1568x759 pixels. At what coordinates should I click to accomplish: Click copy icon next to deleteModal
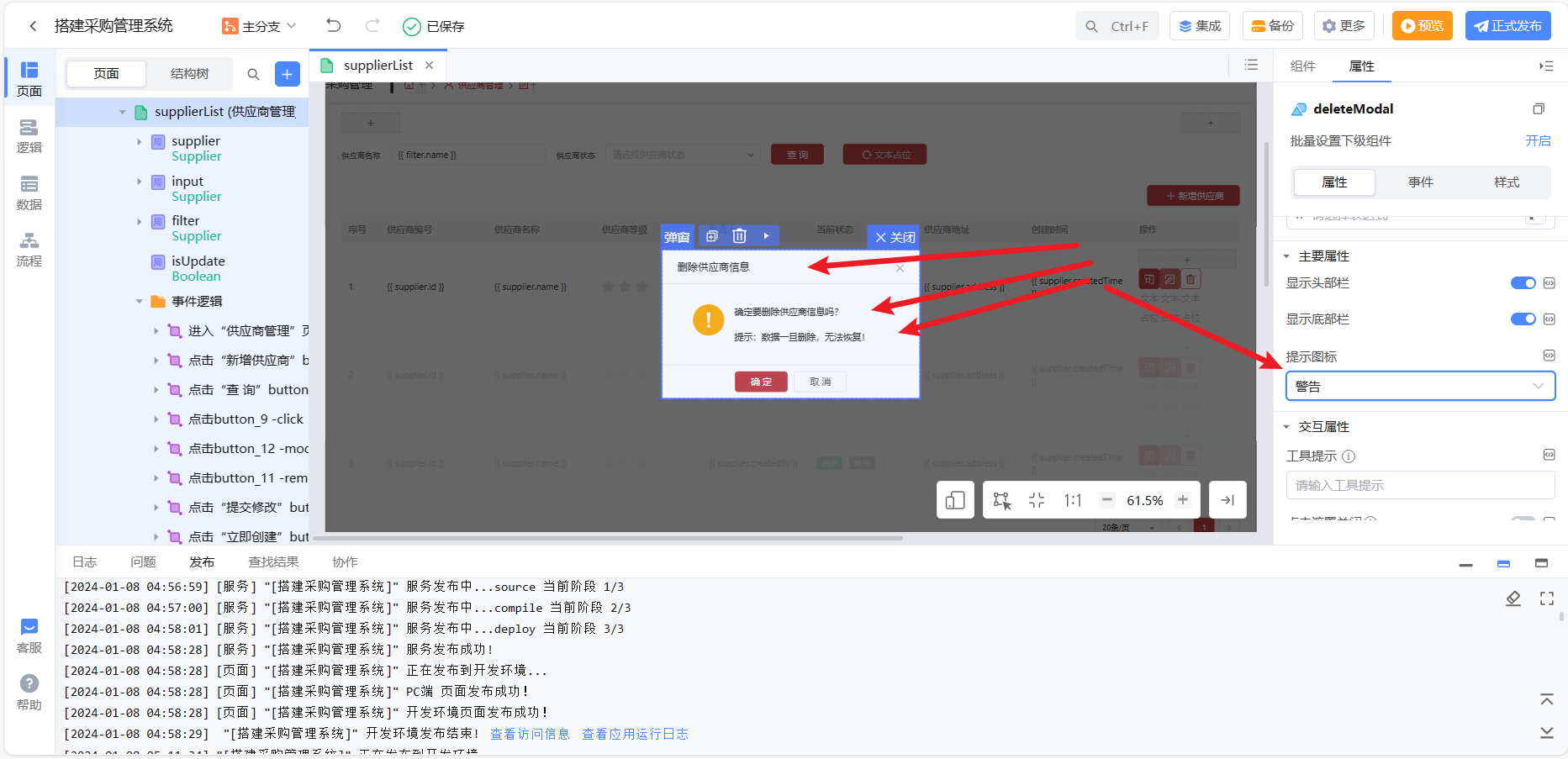pos(1539,109)
